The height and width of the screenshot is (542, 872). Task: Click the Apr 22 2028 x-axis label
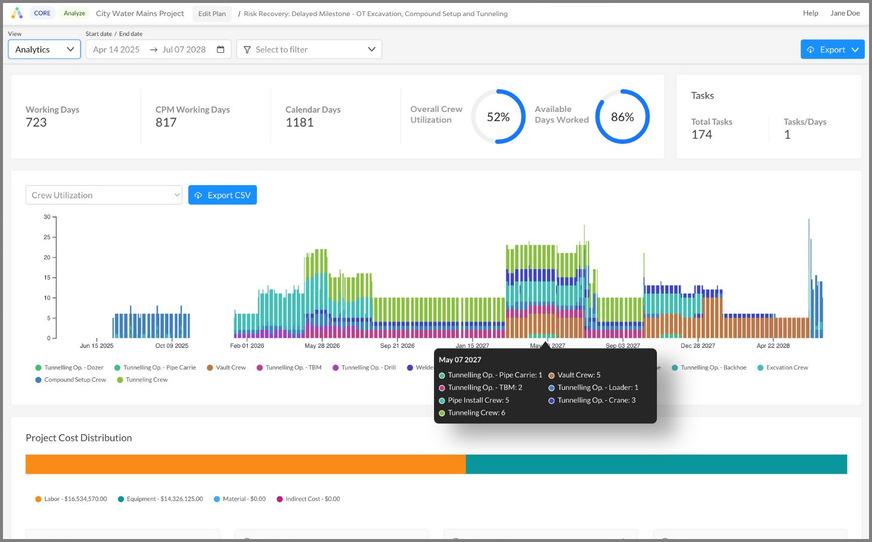click(x=773, y=346)
